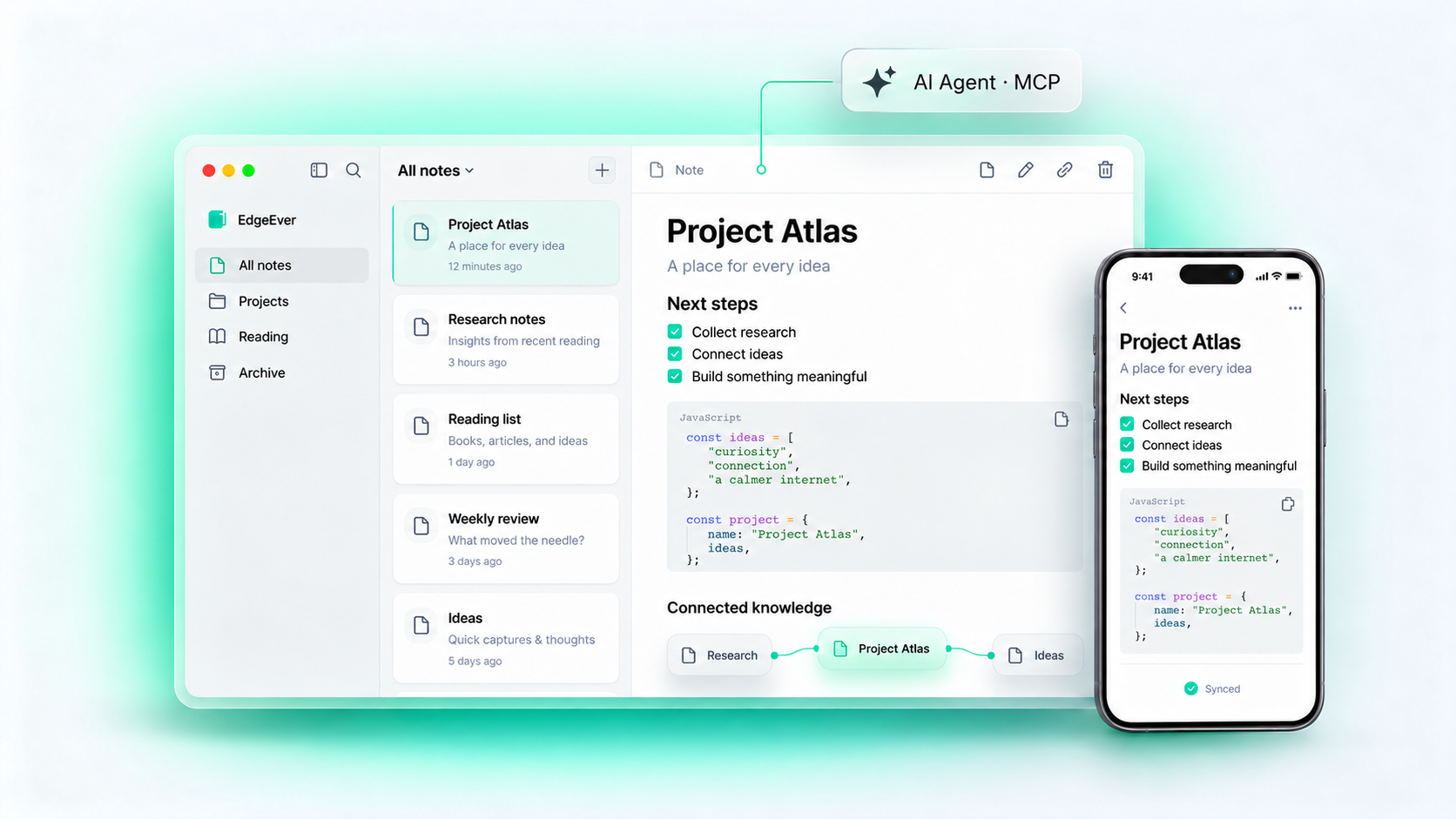Open the Research notes card
Image resolution: width=1456 pixels, height=819 pixels.
coord(506,339)
